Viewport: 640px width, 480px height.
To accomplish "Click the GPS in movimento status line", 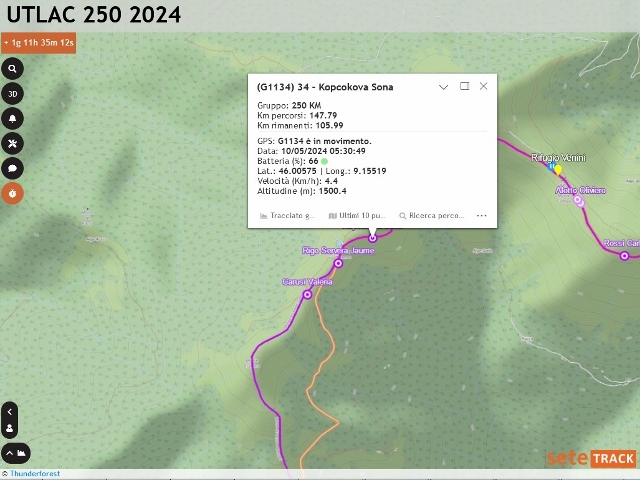I will click(314, 141).
